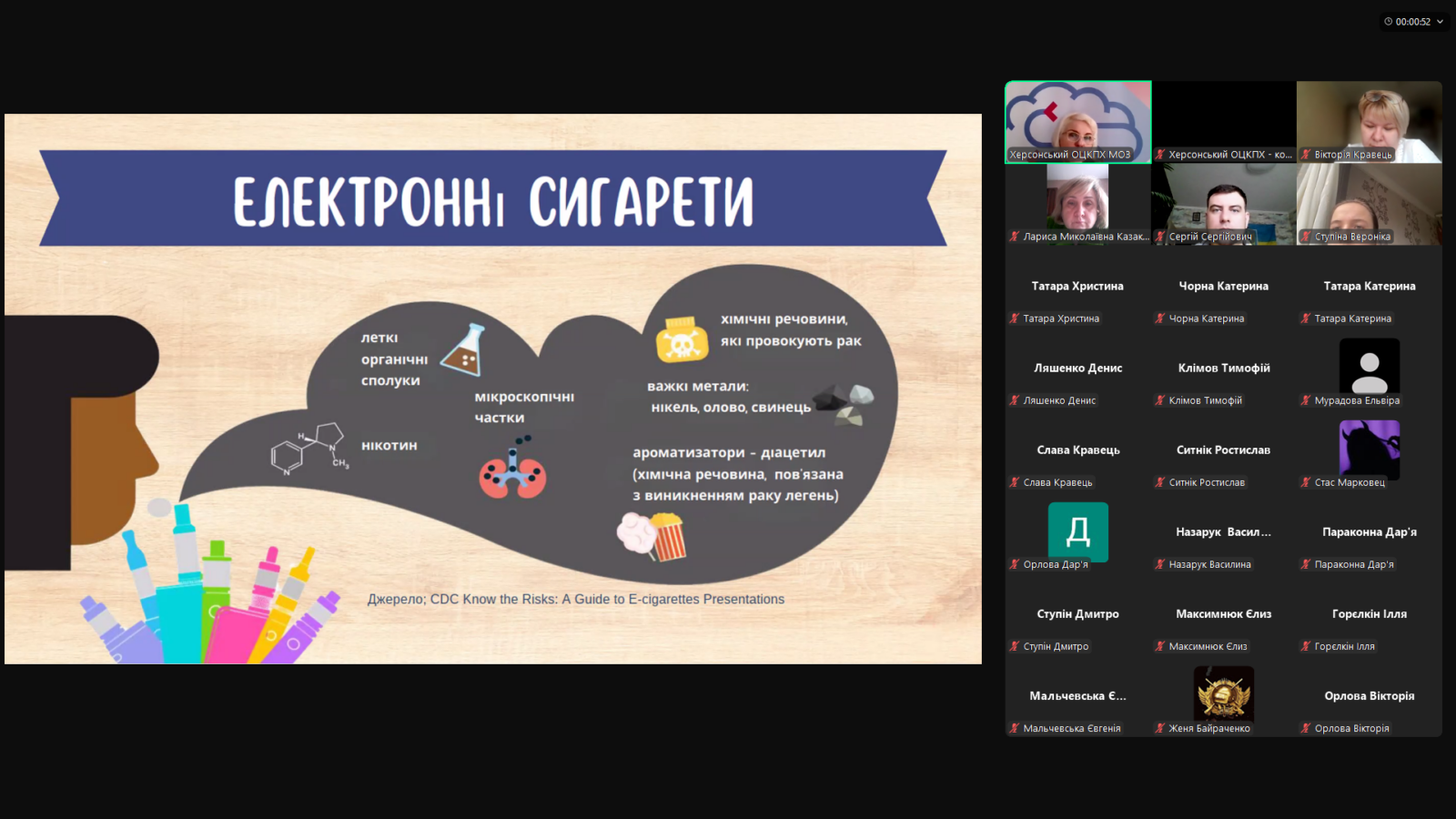The image size is (1456, 819).
Task: Click the clock icon beside 00:00:52
Action: [x=1389, y=22]
